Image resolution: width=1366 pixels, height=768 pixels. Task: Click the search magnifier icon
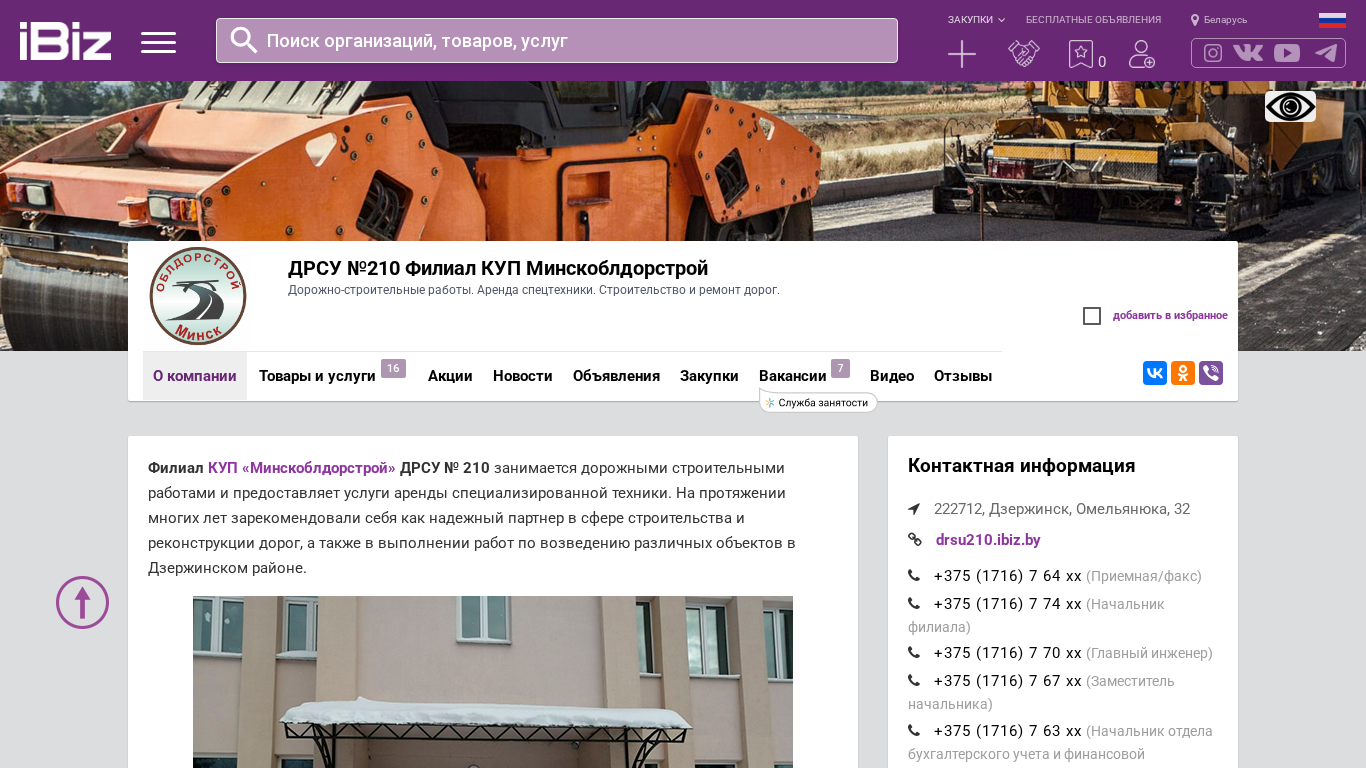(x=244, y=40)
